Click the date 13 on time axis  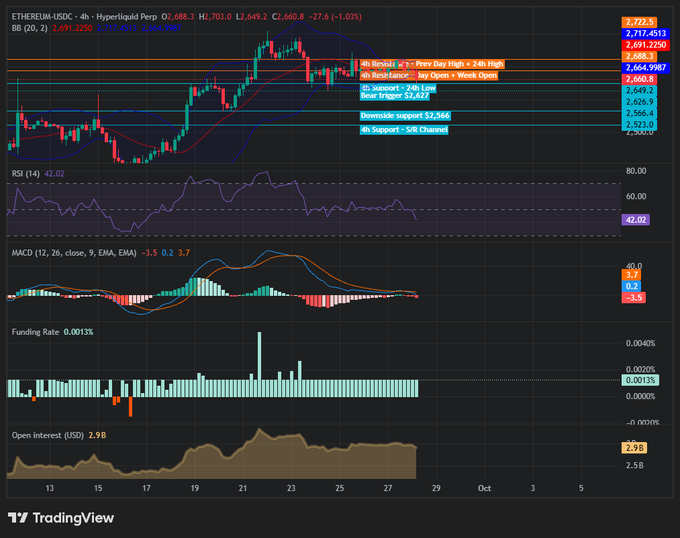click(50, 488)
